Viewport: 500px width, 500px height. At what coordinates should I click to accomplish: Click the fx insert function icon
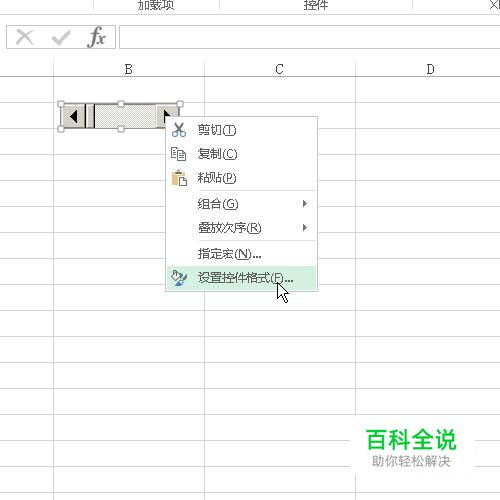click(x=96, y=37)
